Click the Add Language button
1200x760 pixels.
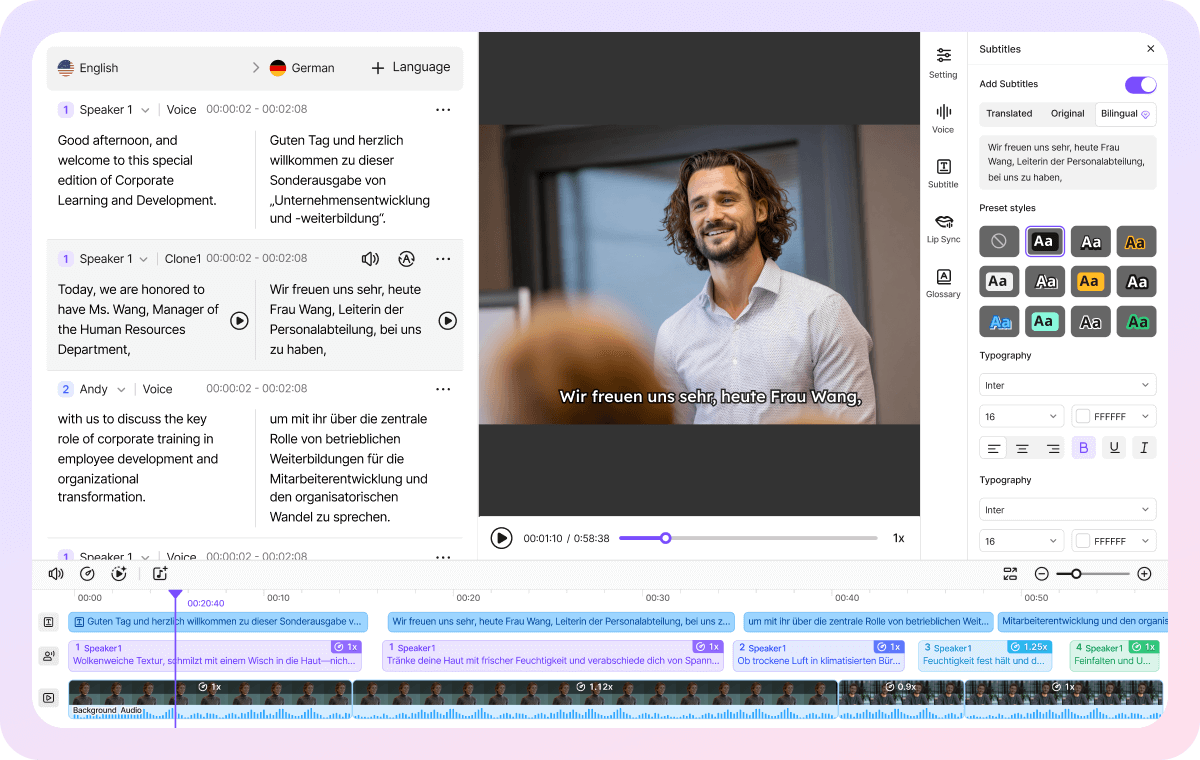410,67
